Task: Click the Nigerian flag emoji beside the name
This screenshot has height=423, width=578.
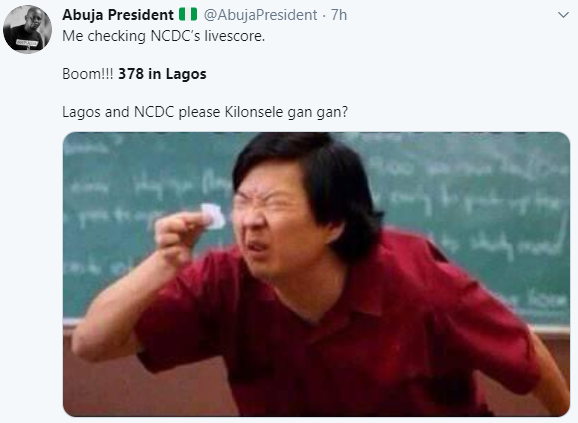Action: [x=188, y=14]
